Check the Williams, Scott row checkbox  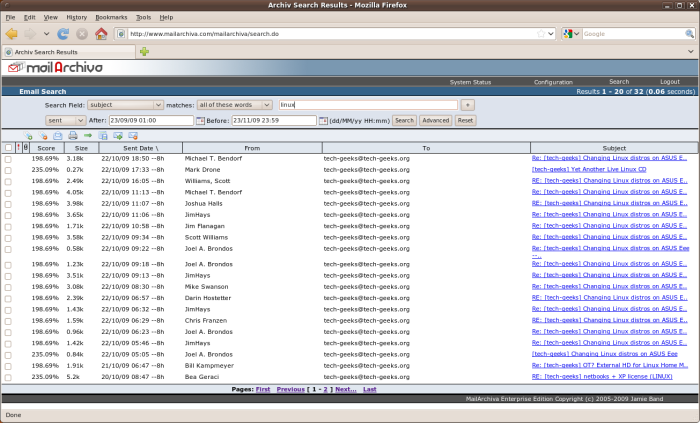pos(8,182)
